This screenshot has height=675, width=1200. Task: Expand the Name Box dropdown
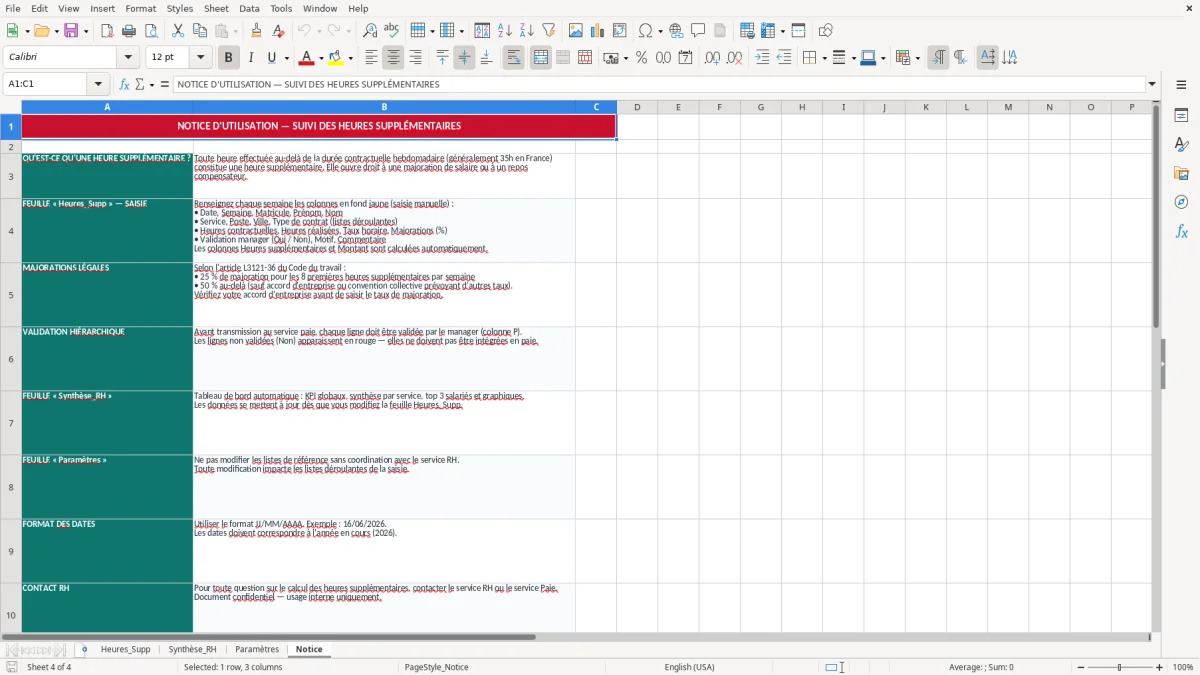coord(97,84)
